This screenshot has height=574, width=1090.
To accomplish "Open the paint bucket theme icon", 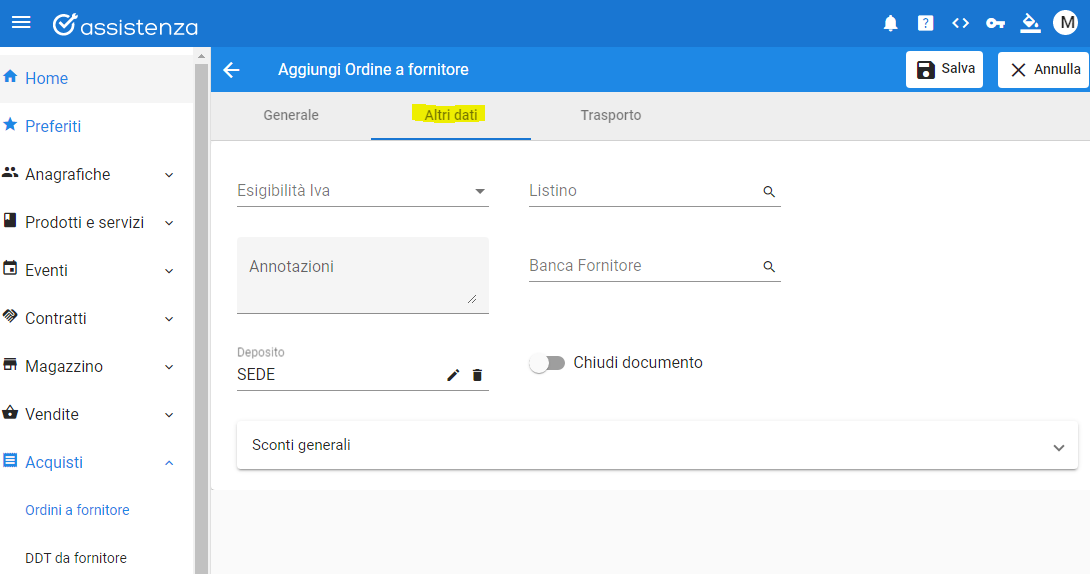I will (1030, 24).
